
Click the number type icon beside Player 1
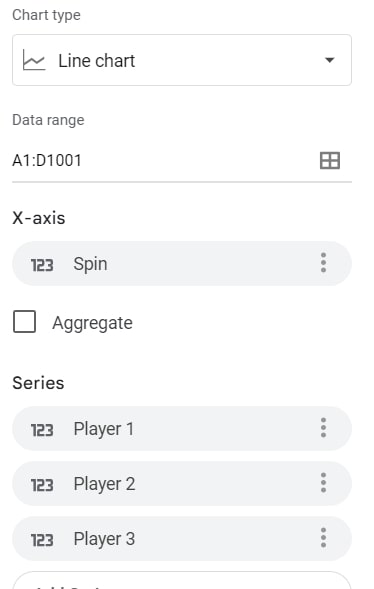[42, 430]
